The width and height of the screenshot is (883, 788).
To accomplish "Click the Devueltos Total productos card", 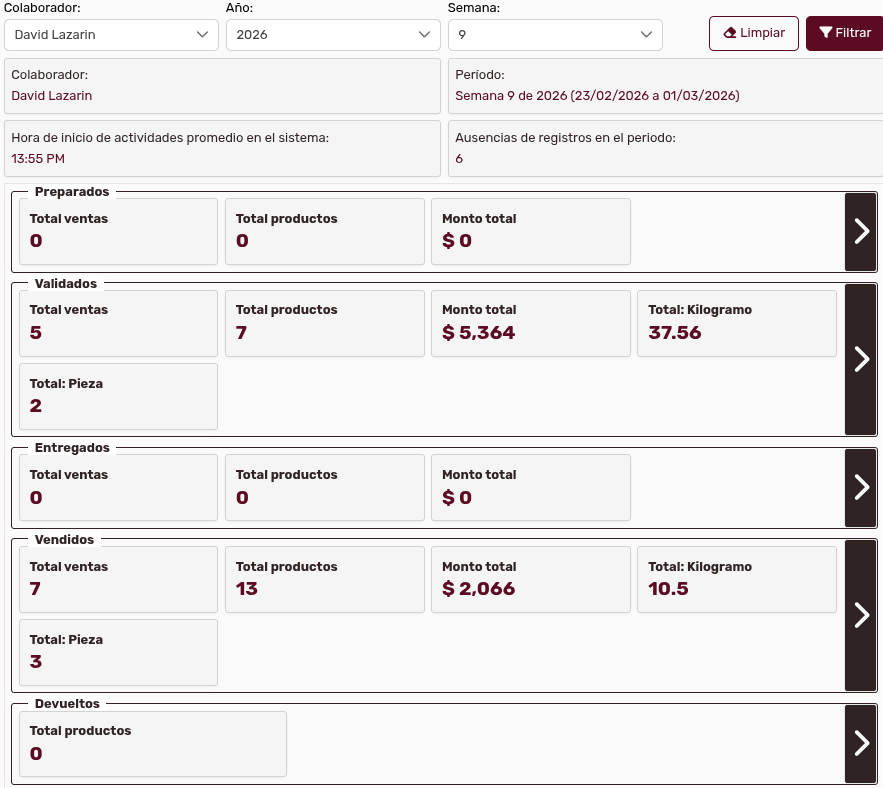I will [x=153, y=743].
